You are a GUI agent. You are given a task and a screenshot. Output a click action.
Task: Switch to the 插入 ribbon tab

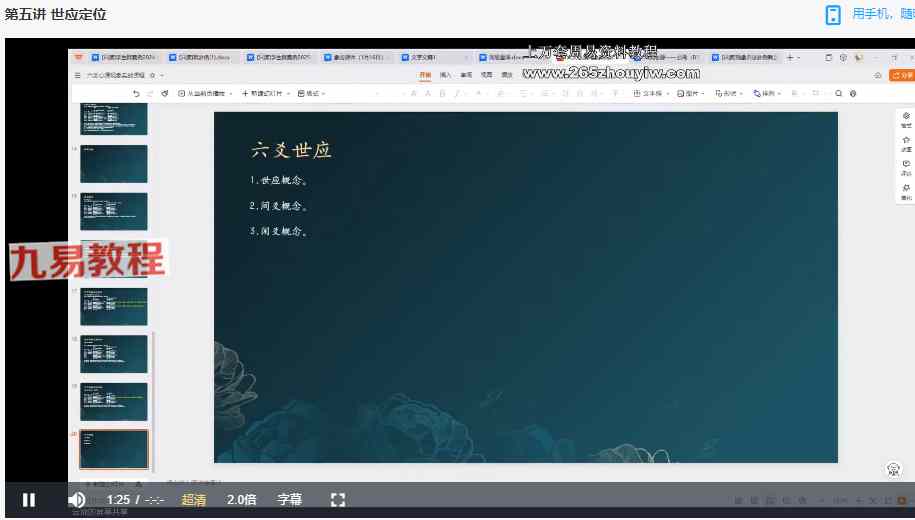(x=445, y=75)
